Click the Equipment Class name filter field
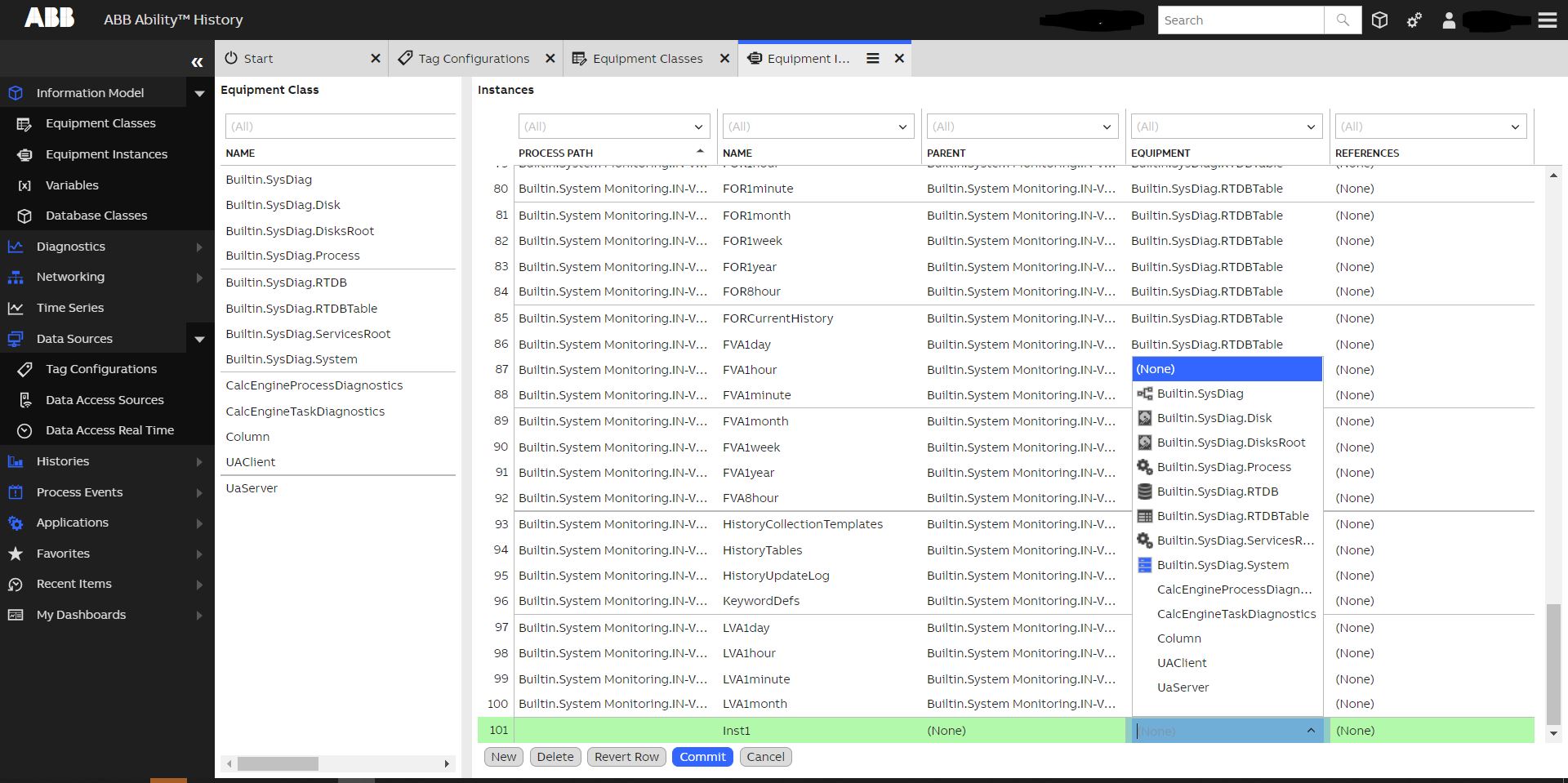This screenshot has width=1568, height=783. coord(340,127)
